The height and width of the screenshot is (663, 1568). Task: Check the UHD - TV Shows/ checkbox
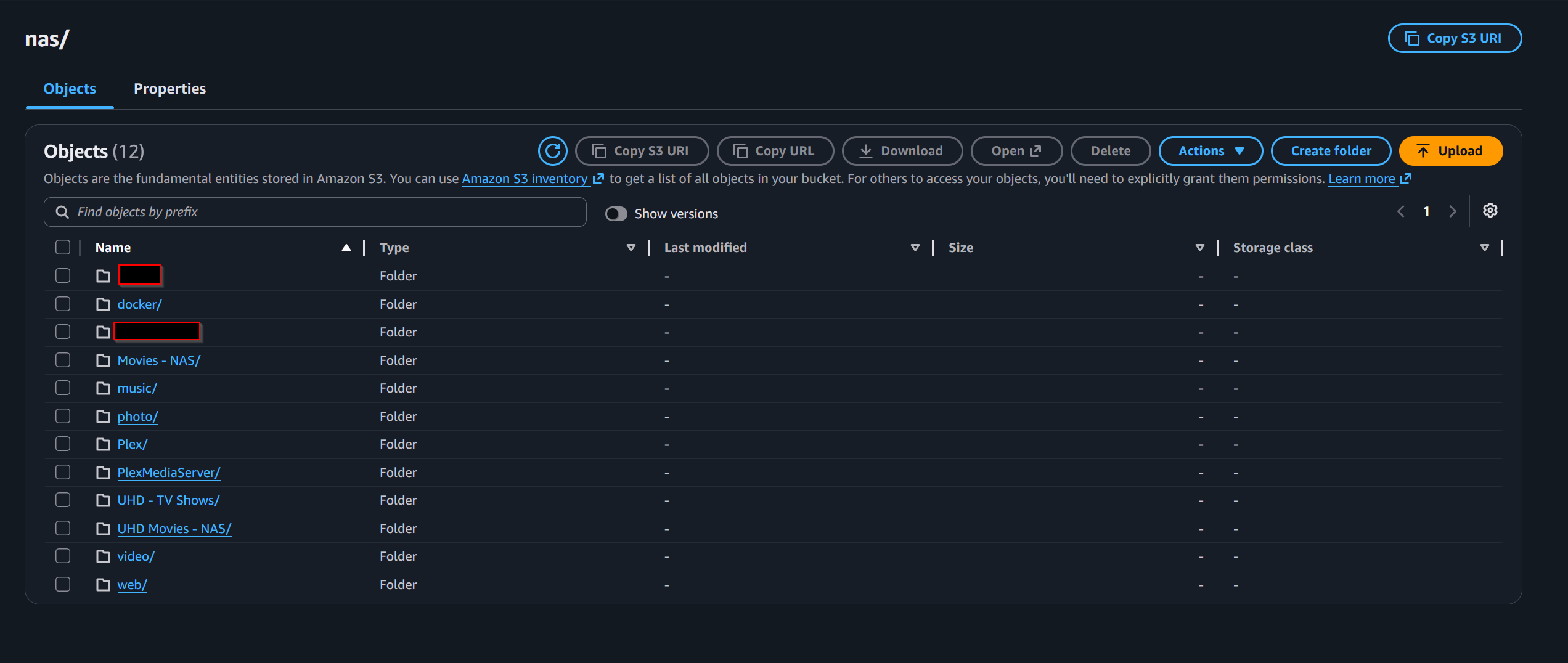[x=63, y=500]
